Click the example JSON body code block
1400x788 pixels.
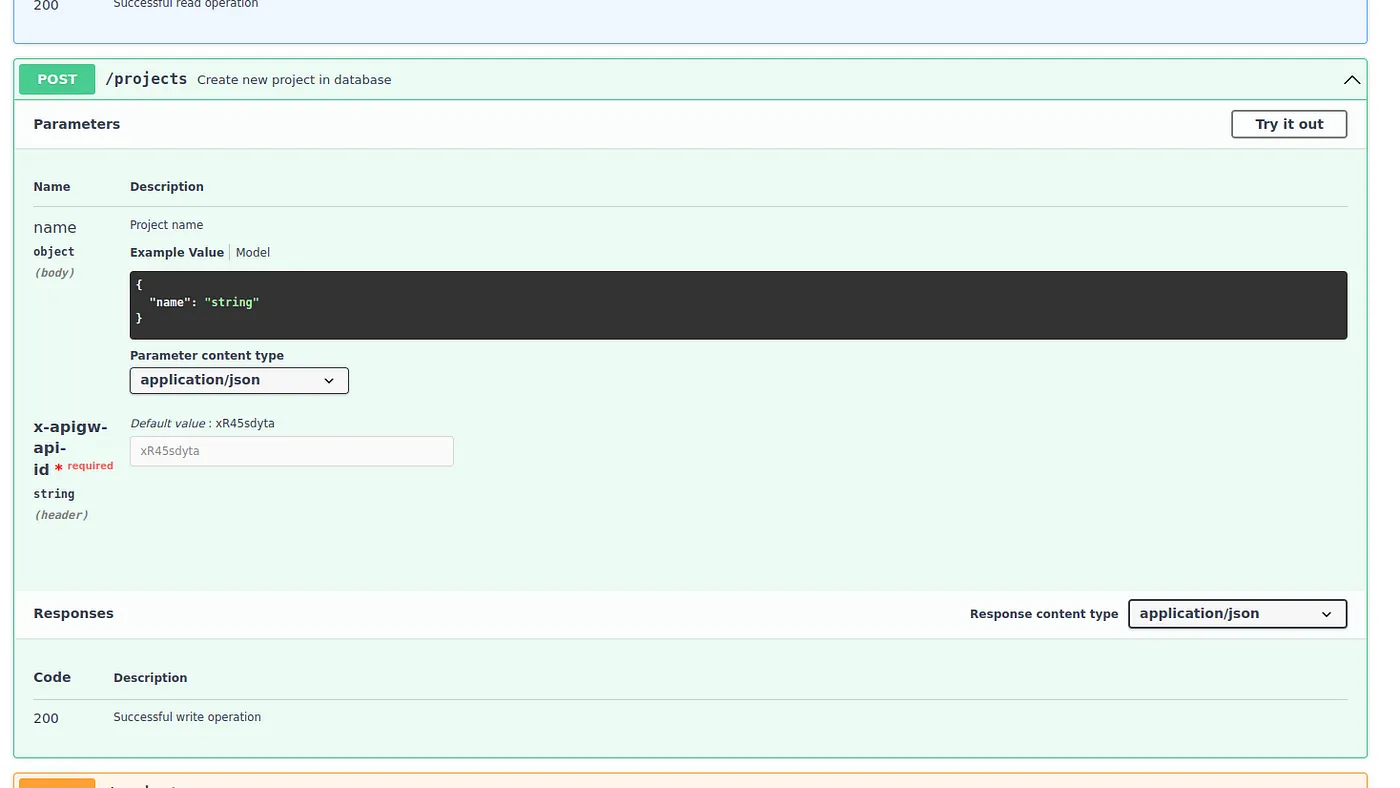click(x=738, y=305)
